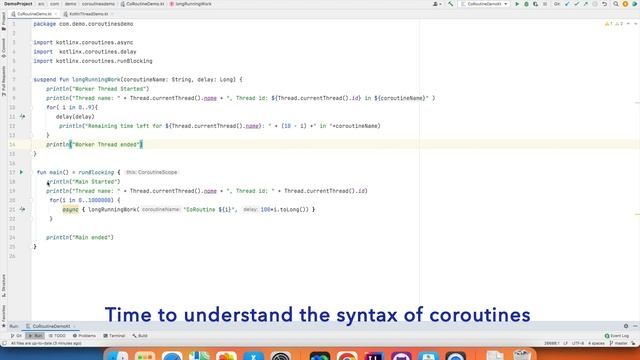Open Google Chrome from the dock
The width and height of the screenshot is (640, 360).
point(347,356)
